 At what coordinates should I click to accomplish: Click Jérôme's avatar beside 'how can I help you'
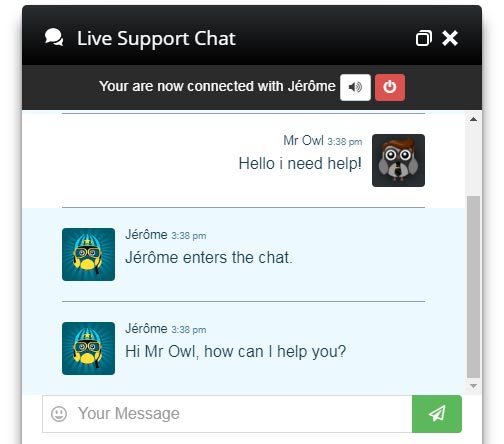(x=88, y=348)
